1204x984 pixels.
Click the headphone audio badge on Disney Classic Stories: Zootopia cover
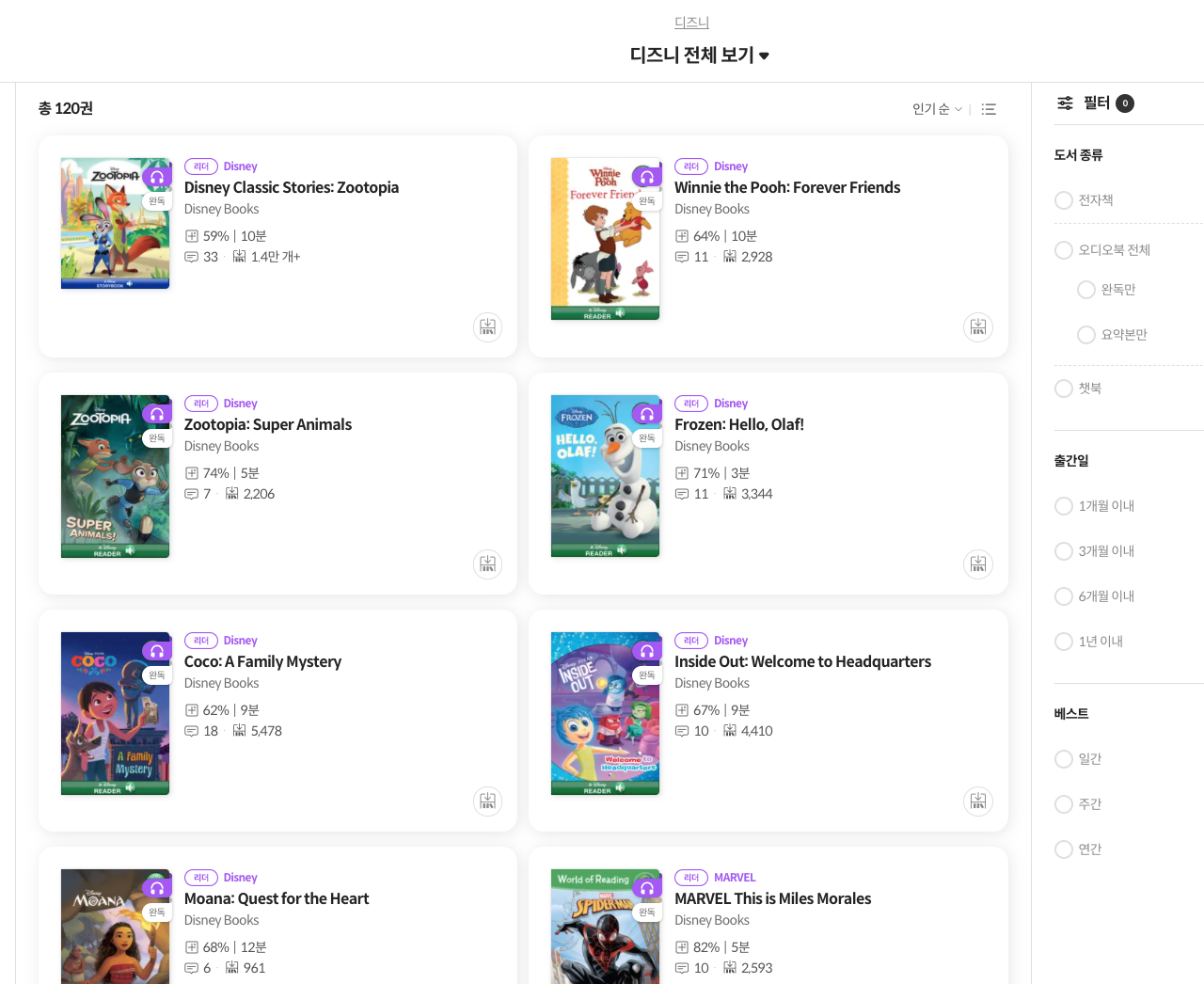[x=157, y=177]
